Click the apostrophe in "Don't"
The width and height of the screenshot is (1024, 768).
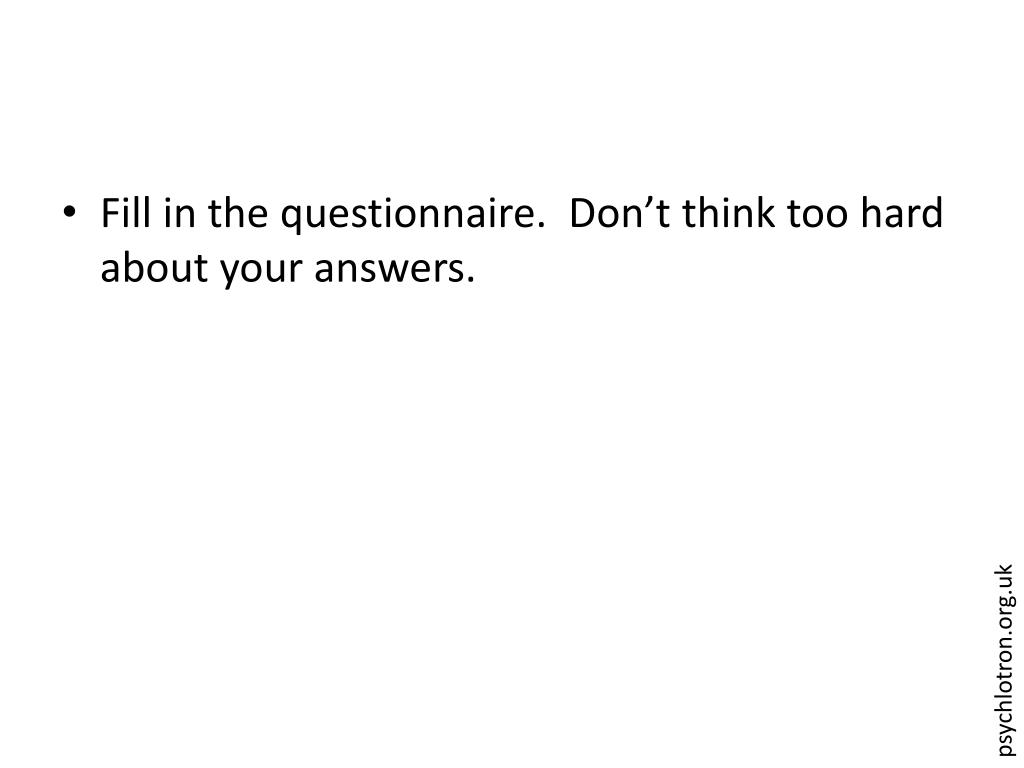pos(645,202)
